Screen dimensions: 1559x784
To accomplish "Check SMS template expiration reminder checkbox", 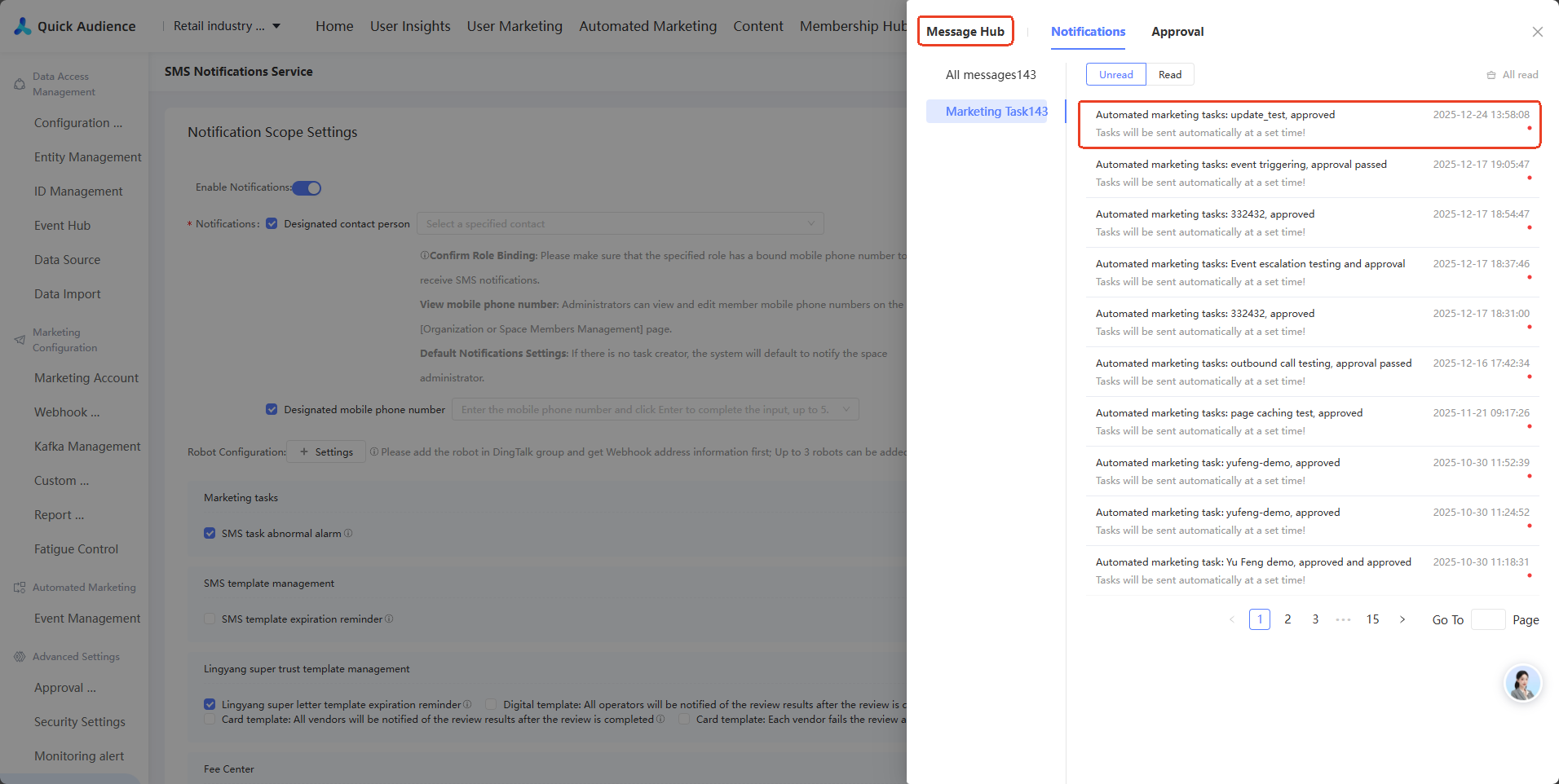I will [210, 619].
